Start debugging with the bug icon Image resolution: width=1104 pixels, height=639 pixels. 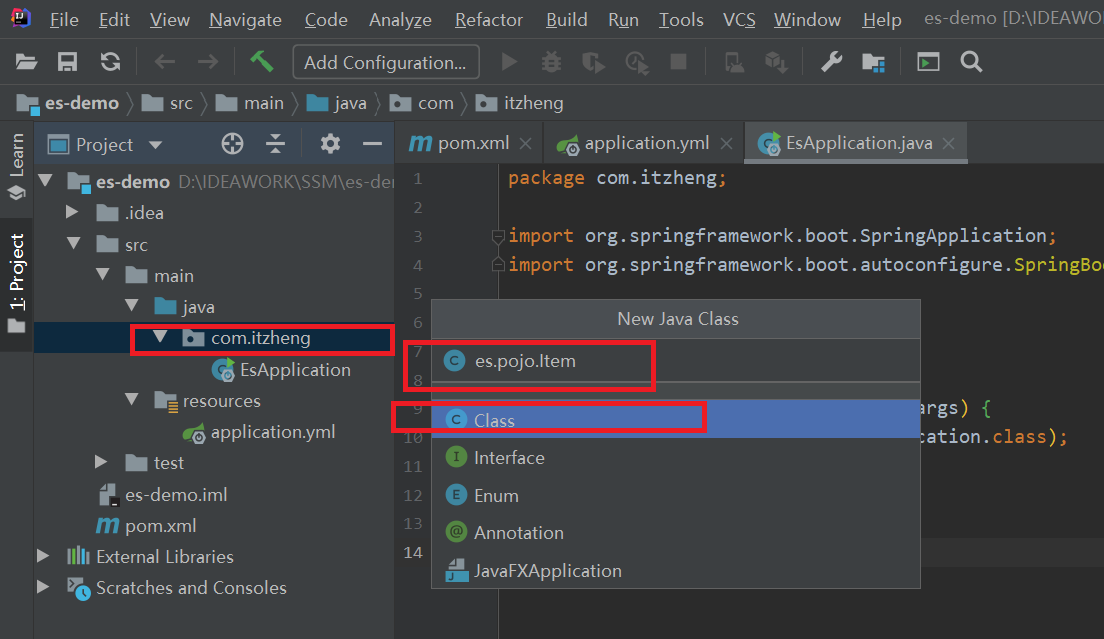[x=551, y=62]
